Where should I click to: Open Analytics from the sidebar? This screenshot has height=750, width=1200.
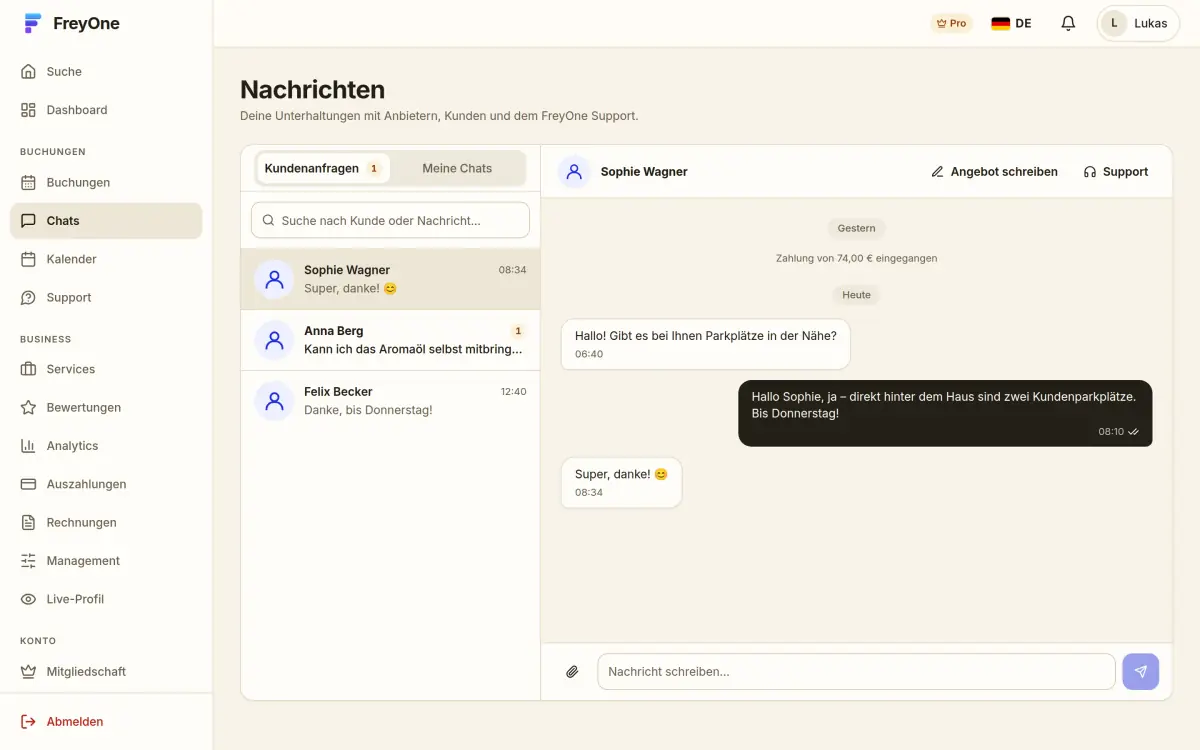pos(106,446)
